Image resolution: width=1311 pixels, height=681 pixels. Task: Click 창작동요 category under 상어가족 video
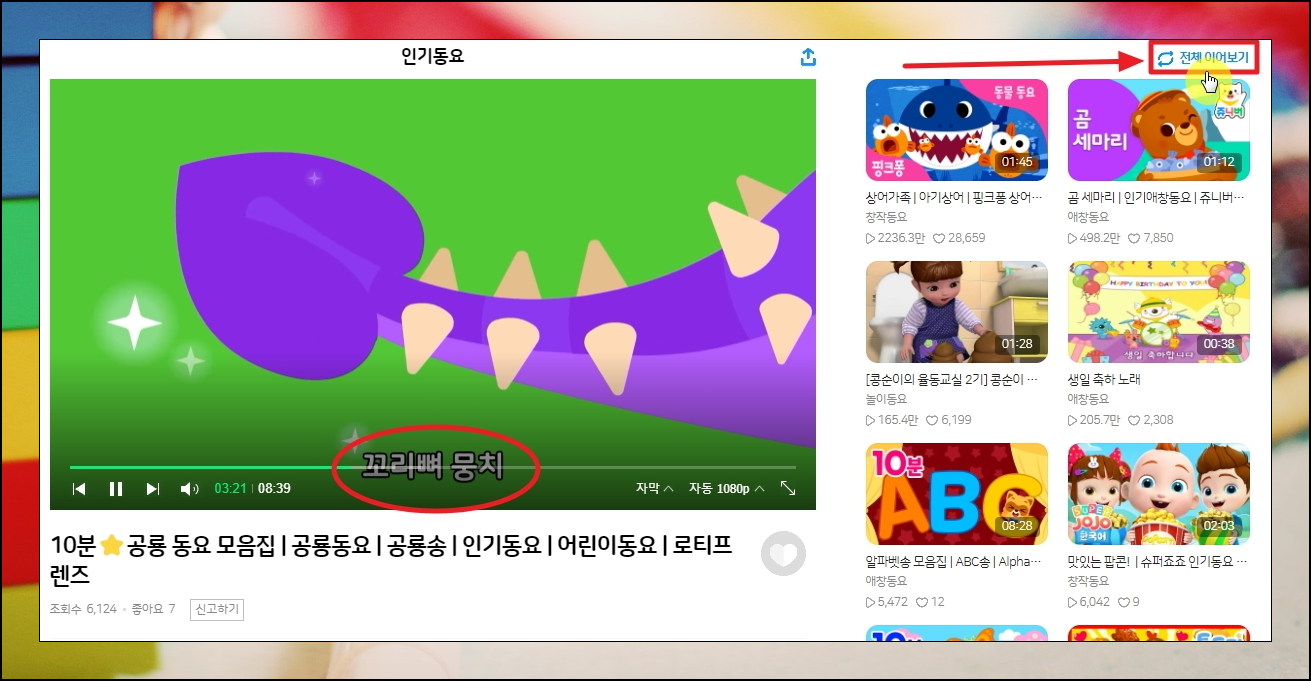[x=886, y=217]
